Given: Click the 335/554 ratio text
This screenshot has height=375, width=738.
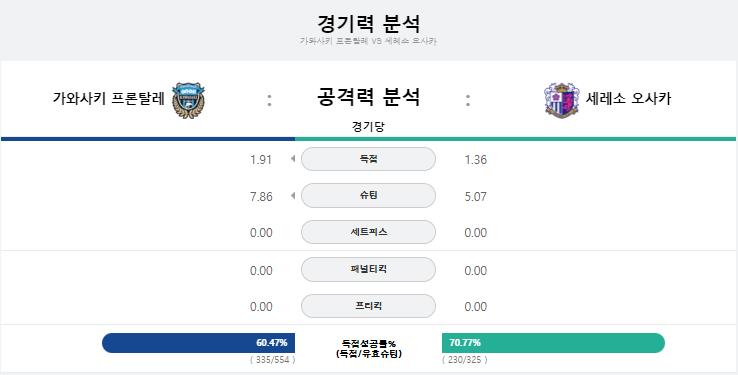Looking at the screenshot, I should (x=273, y=360).
